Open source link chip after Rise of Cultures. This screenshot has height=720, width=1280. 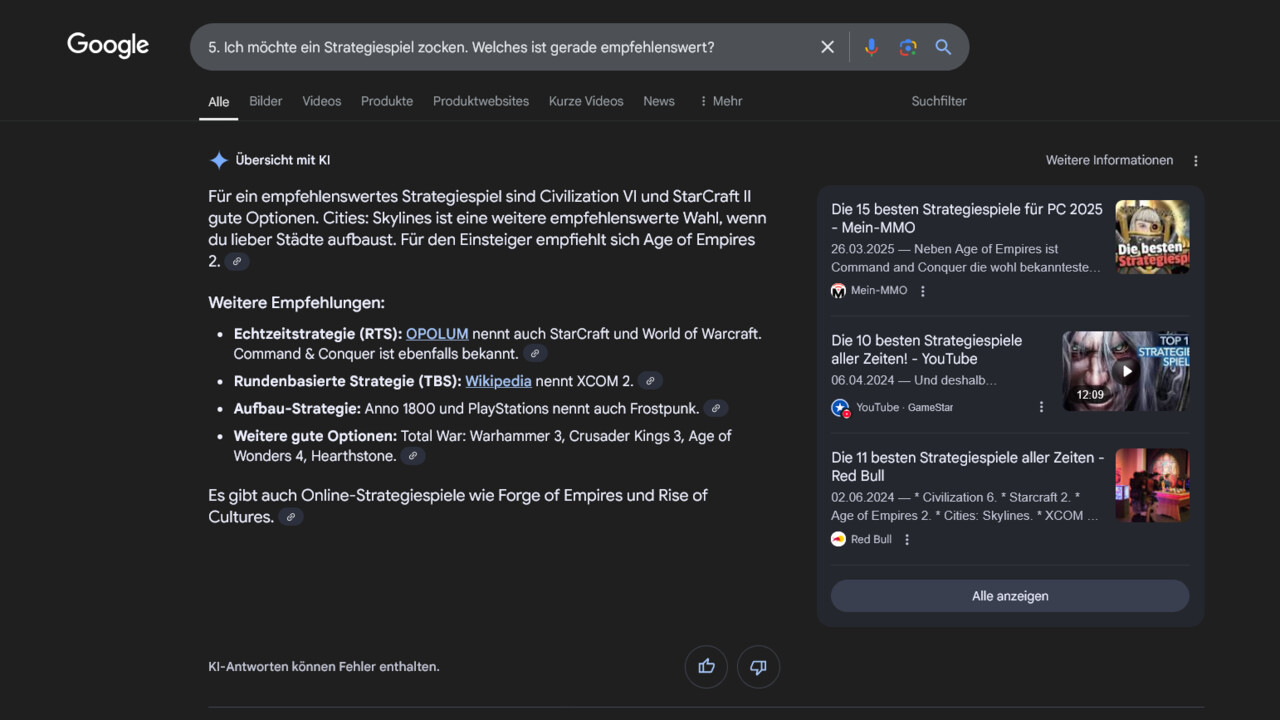(x=291, y=517)
